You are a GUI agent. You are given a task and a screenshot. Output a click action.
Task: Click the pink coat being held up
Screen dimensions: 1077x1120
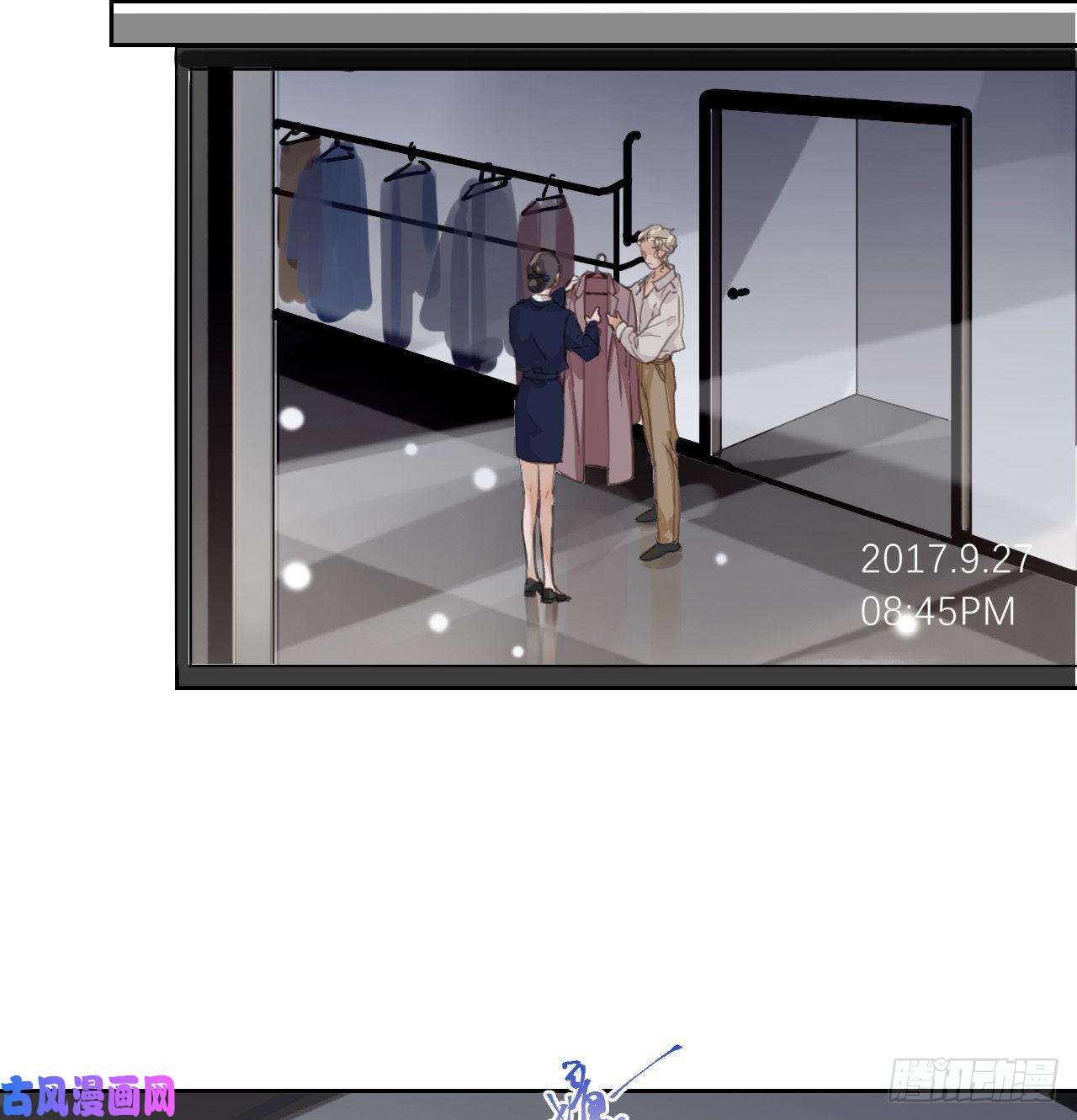599,387
